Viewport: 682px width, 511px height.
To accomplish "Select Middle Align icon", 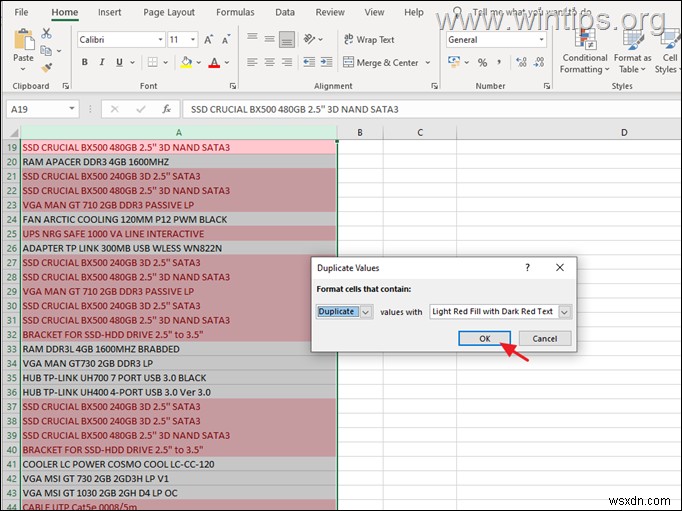I will [x=270, y=39].
